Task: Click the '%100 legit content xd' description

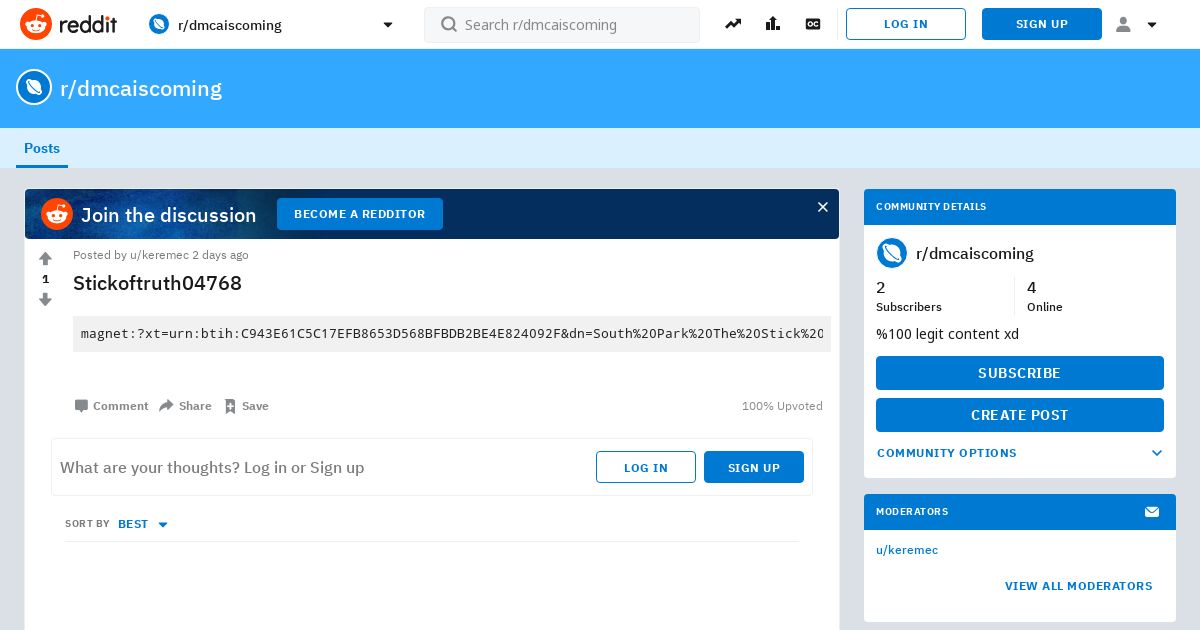Action: (947, 334)
